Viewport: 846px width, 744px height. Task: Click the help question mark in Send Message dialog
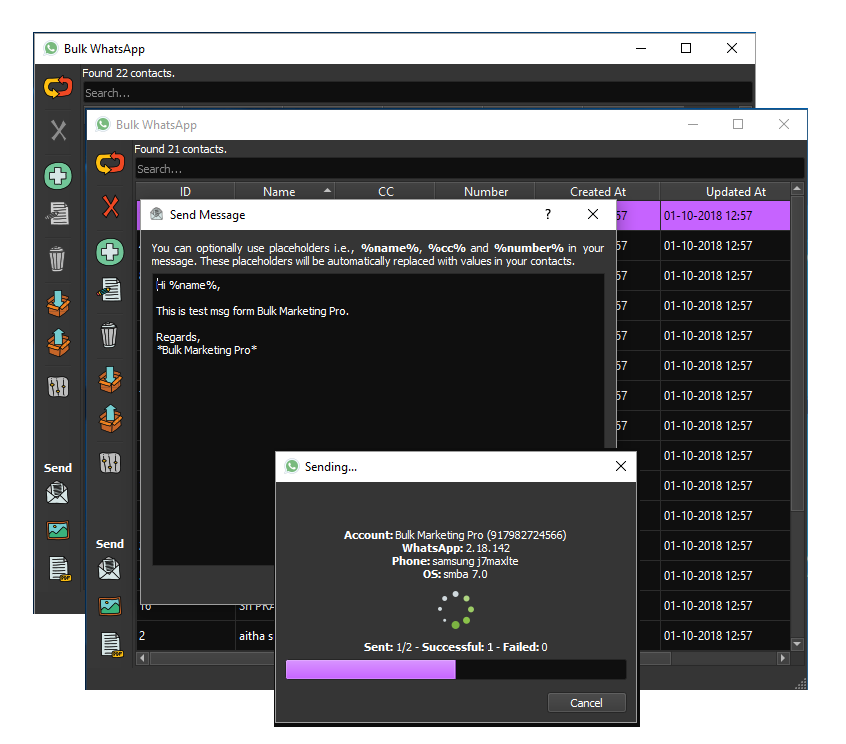point(547,214)
